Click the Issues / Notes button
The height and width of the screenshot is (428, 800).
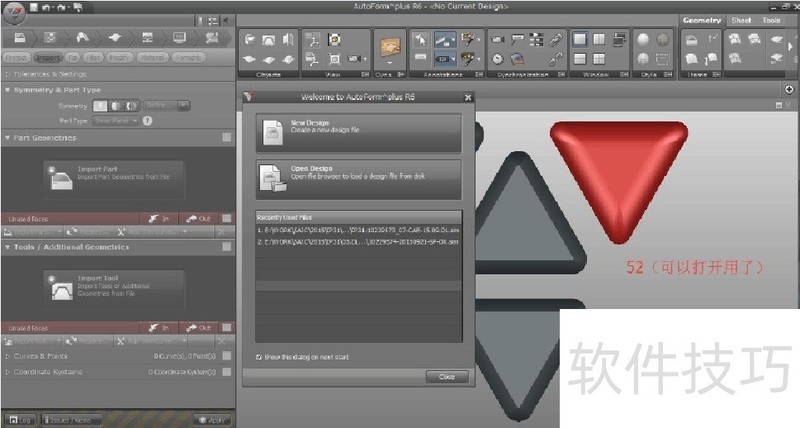71,420
